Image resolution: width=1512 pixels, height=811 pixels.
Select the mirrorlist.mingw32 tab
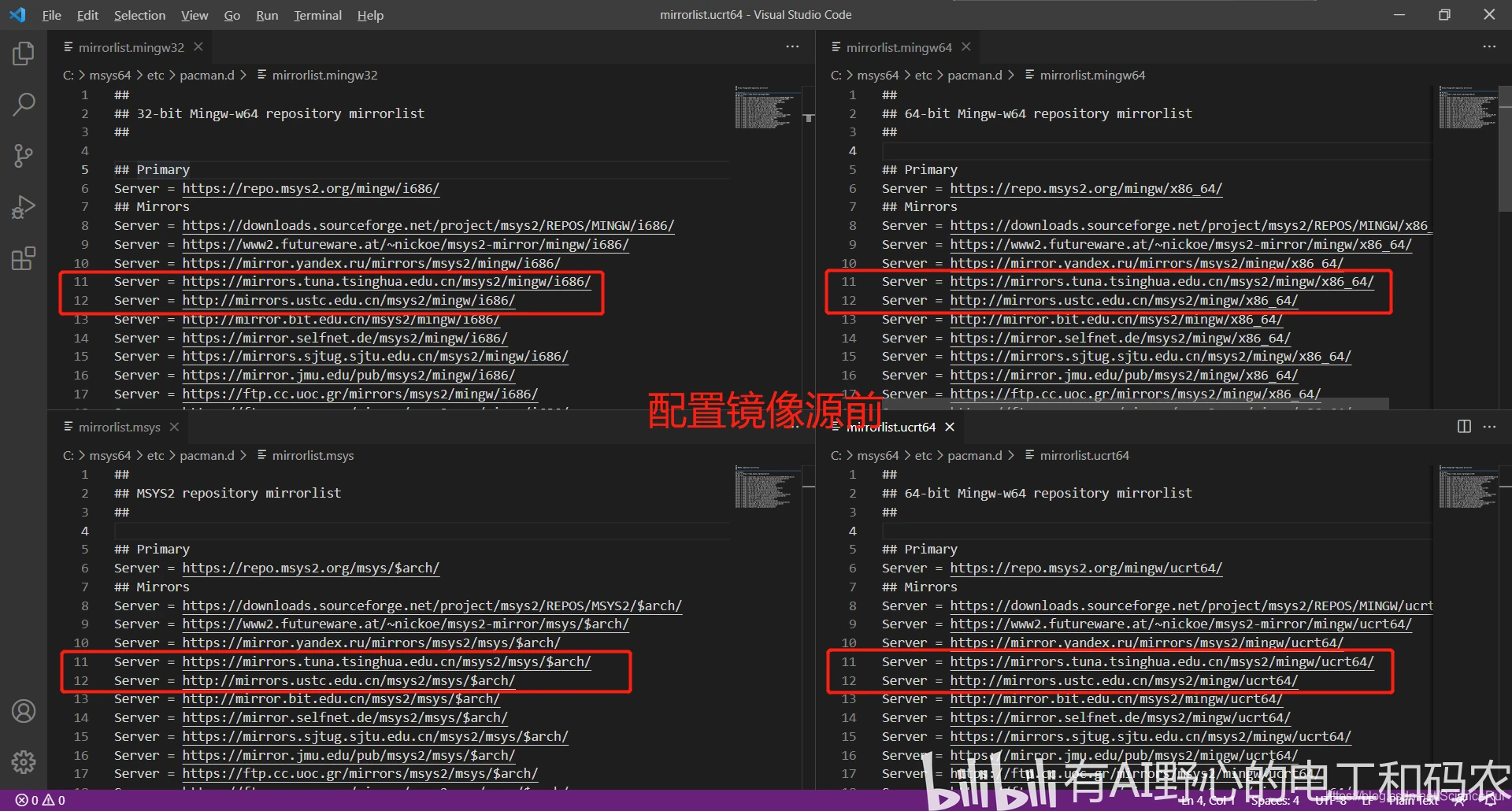coord(132,47)
